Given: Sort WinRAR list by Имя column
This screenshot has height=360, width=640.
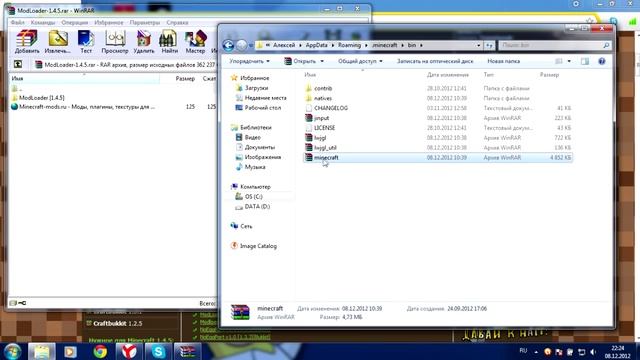Looking at the screenshot, I should coord(84,78).
